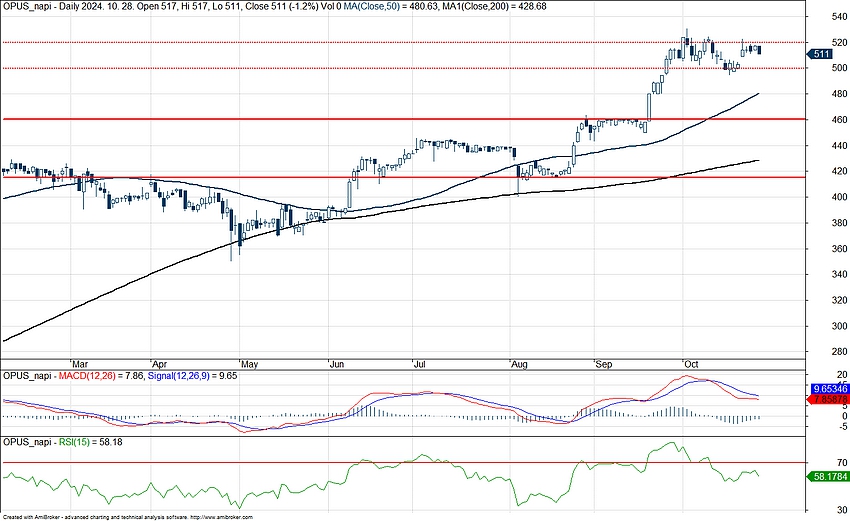Click the 360 price axis label
This screenshot has width=850, height=521.
[x=839, y=249]
